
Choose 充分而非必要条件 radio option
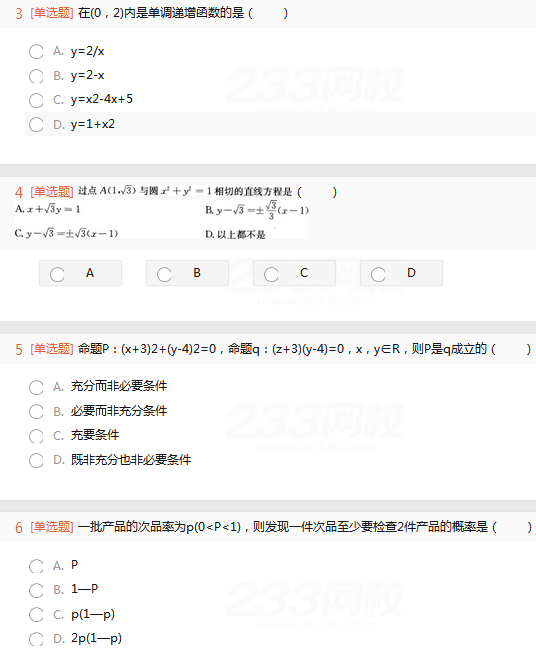36,387
